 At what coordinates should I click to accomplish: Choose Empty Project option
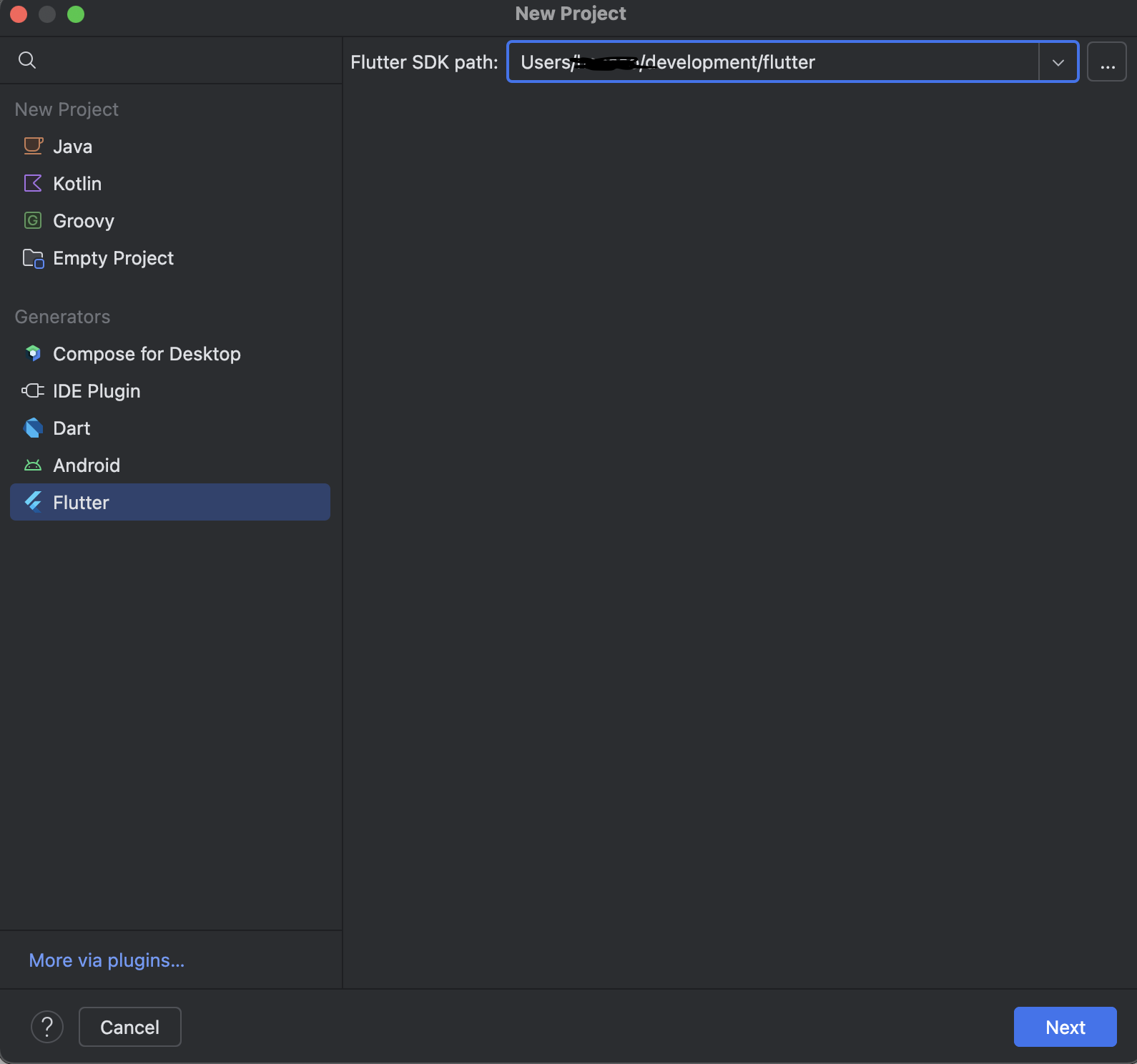click(x=170, y=258)
